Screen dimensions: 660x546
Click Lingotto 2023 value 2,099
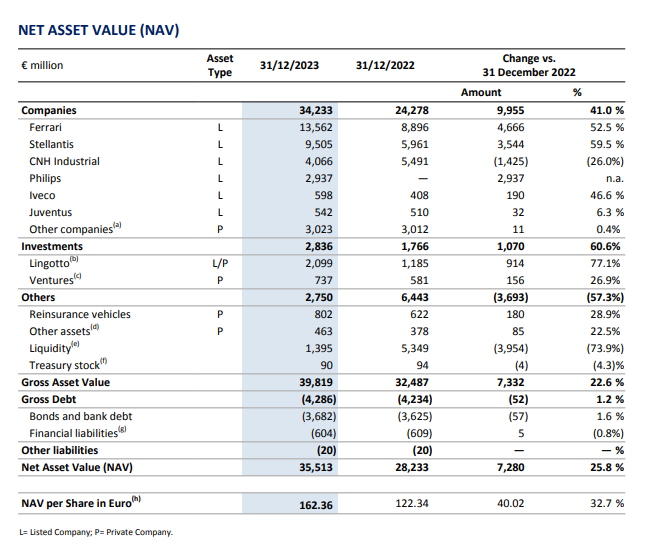(319, 264)
